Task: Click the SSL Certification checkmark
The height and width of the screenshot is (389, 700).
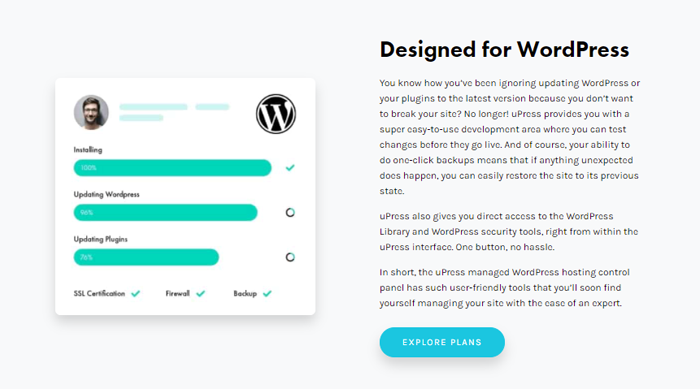Action: coord(136,293)
